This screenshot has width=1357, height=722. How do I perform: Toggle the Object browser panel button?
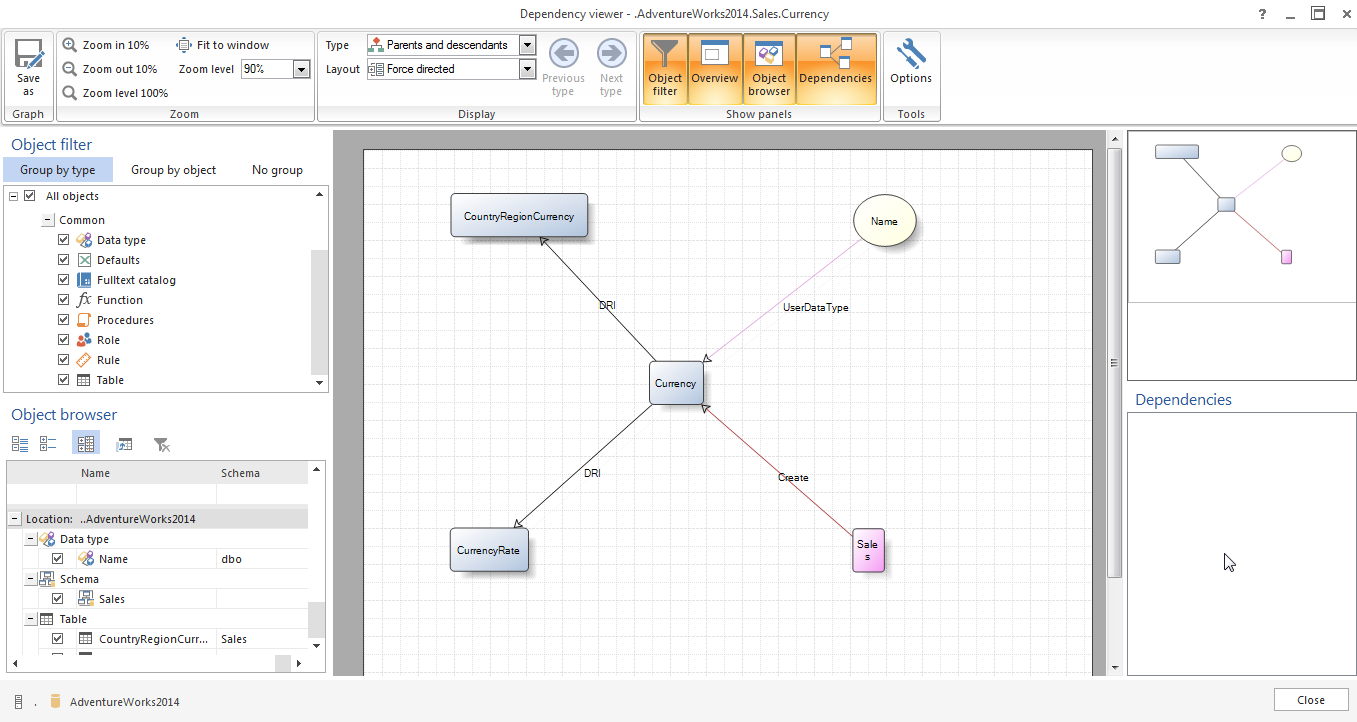pyautogui.click(x=769, y=69)
